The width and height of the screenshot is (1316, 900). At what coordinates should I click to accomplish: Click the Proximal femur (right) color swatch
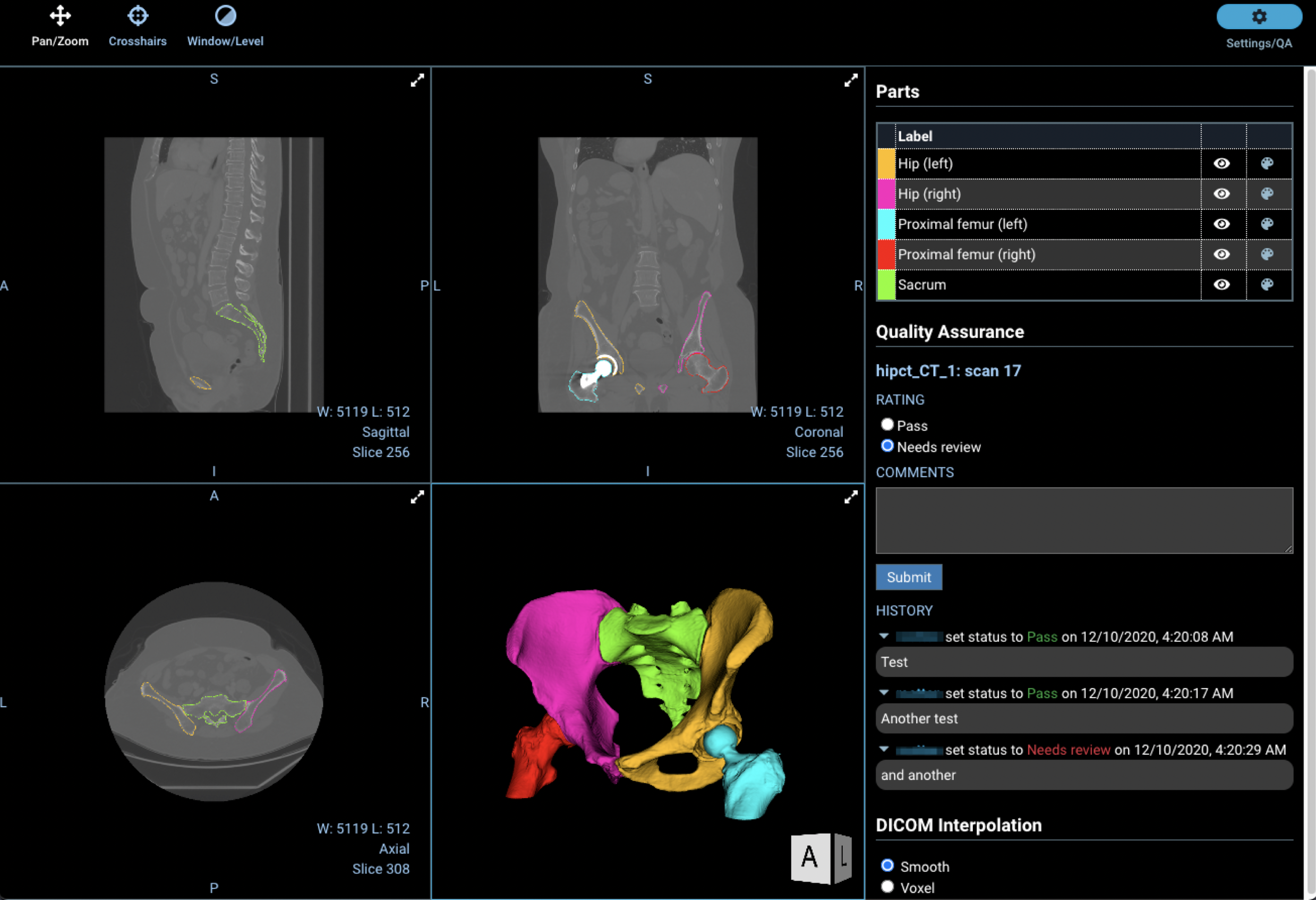click(886, 254)
